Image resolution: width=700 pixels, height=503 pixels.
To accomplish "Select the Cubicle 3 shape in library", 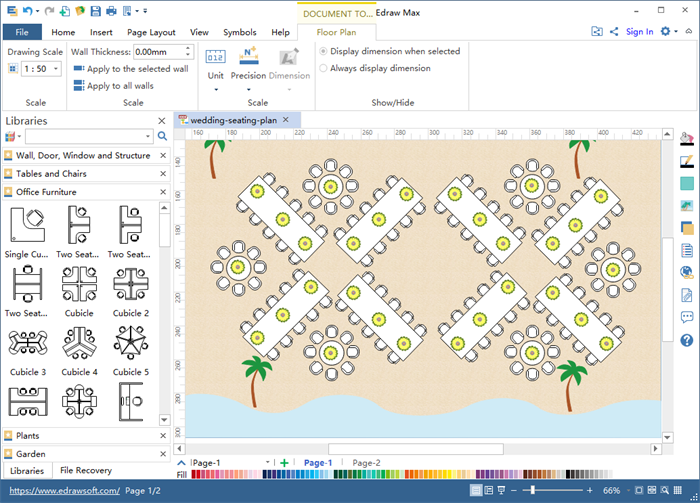I will (26, 345).
